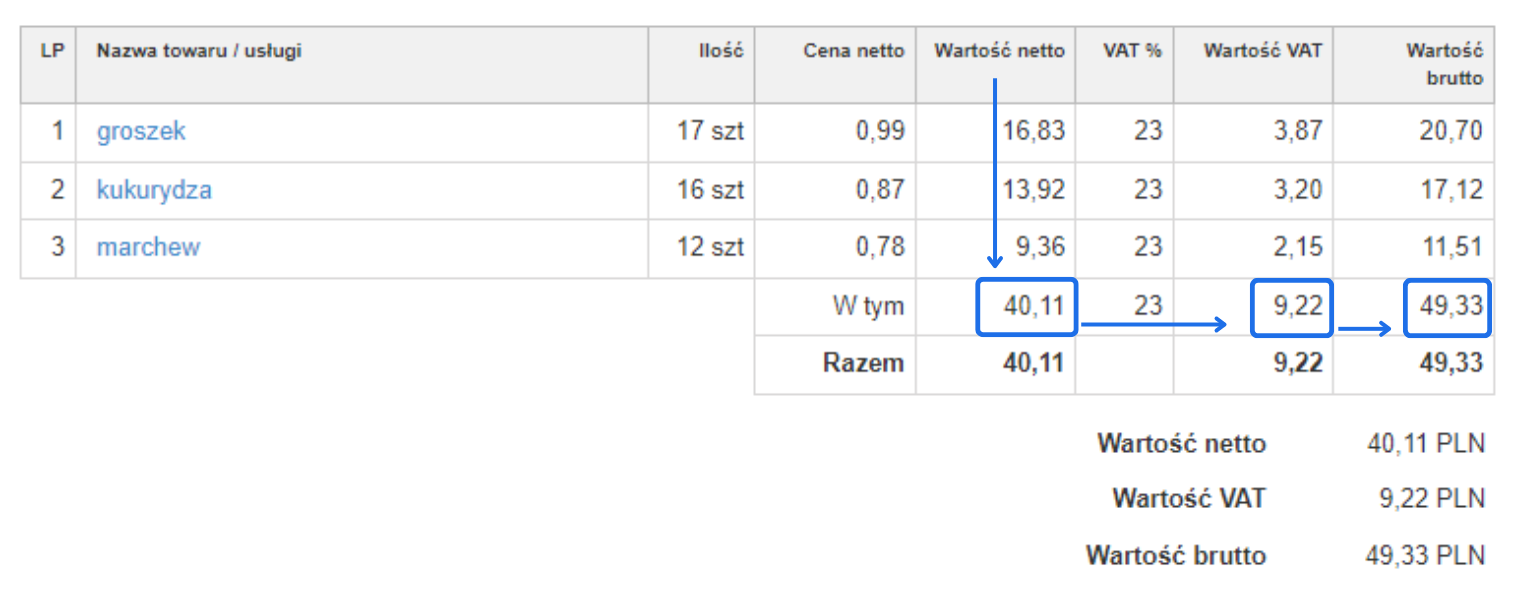Screen dimensions: 1513x594
Task: Click the 40,11 PLN net summary amount
Action: (x=1426, y=443)
